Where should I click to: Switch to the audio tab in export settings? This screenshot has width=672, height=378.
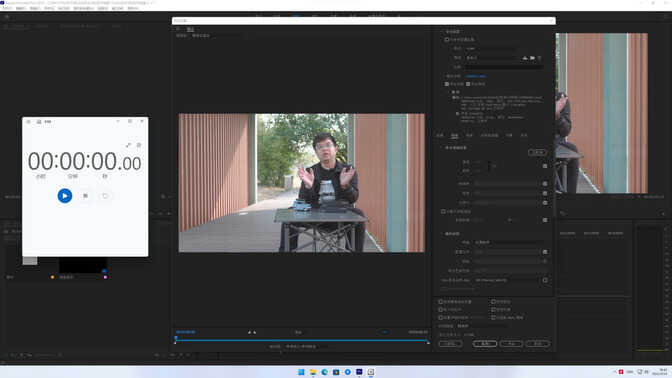tap(469, 135)
